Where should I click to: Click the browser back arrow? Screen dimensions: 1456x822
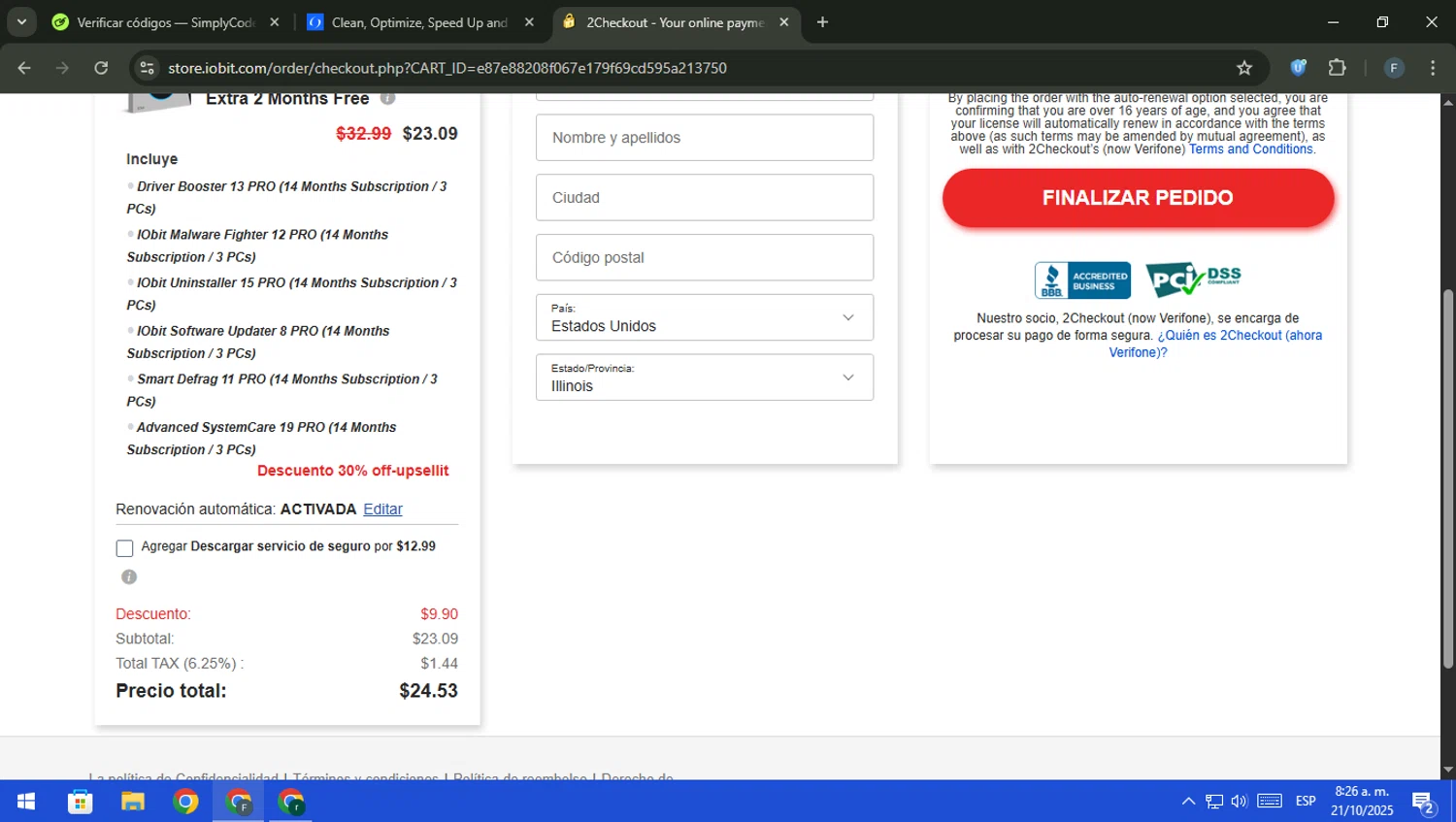(x=24, y=68)
